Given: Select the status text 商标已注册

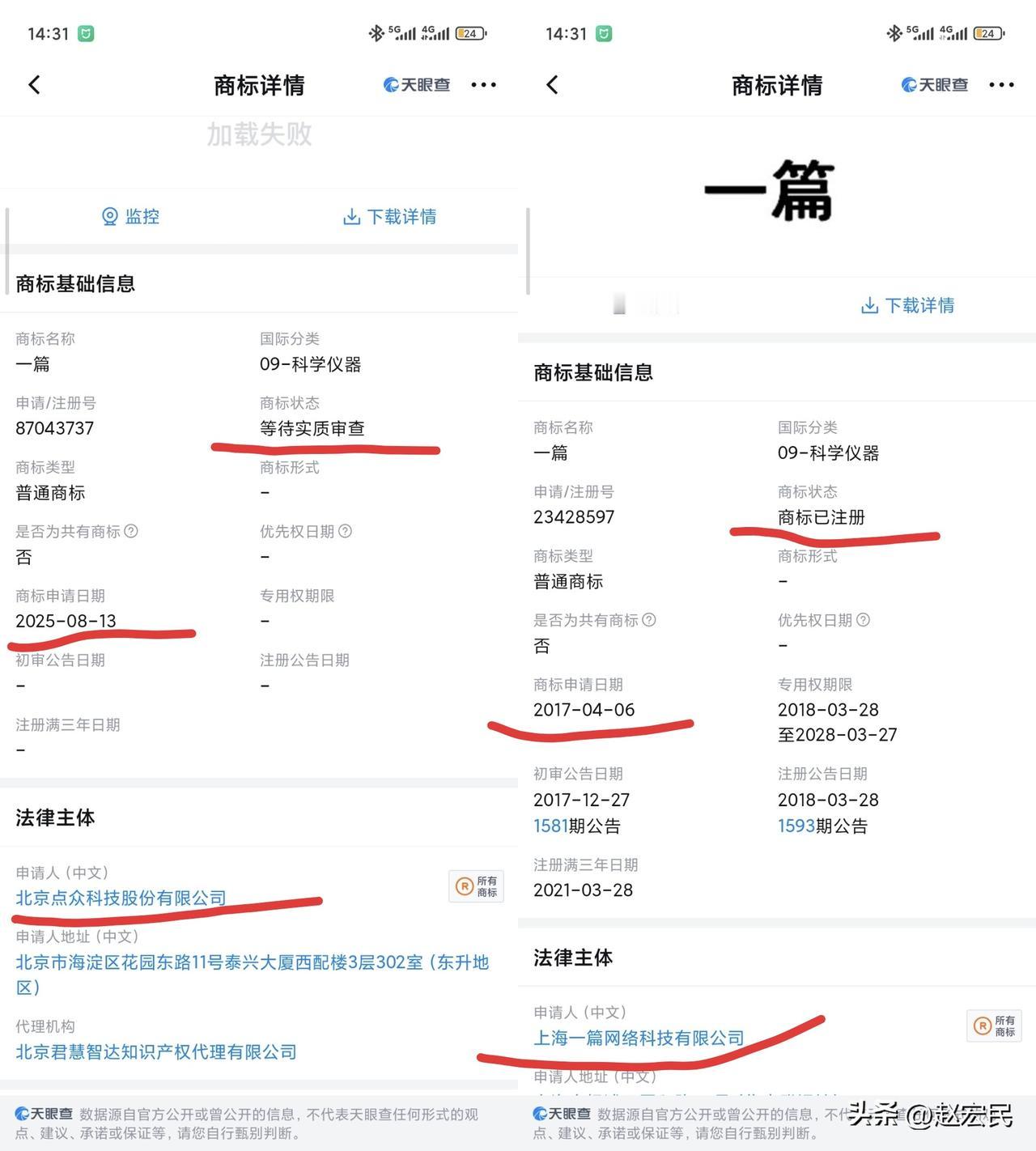Looking at the screenshot, I should click(822, 517).
